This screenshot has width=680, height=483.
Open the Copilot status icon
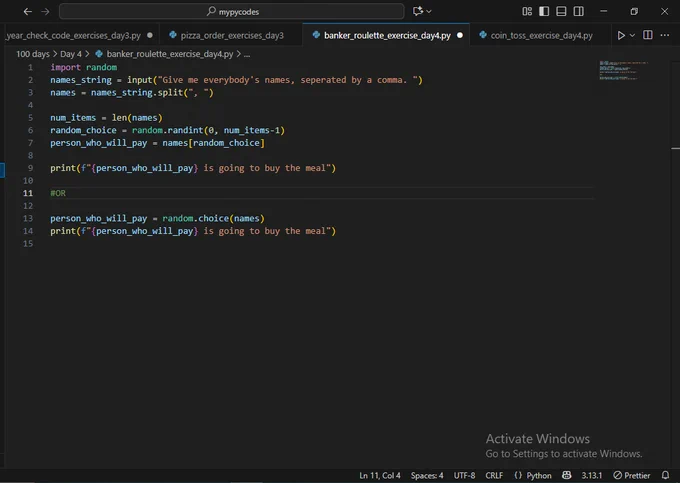566,476
